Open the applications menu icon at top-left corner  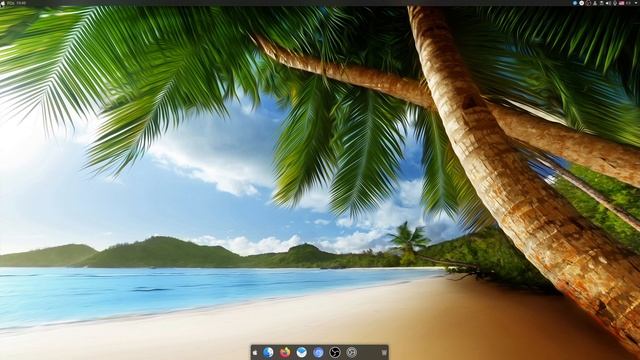click(3, 3)
